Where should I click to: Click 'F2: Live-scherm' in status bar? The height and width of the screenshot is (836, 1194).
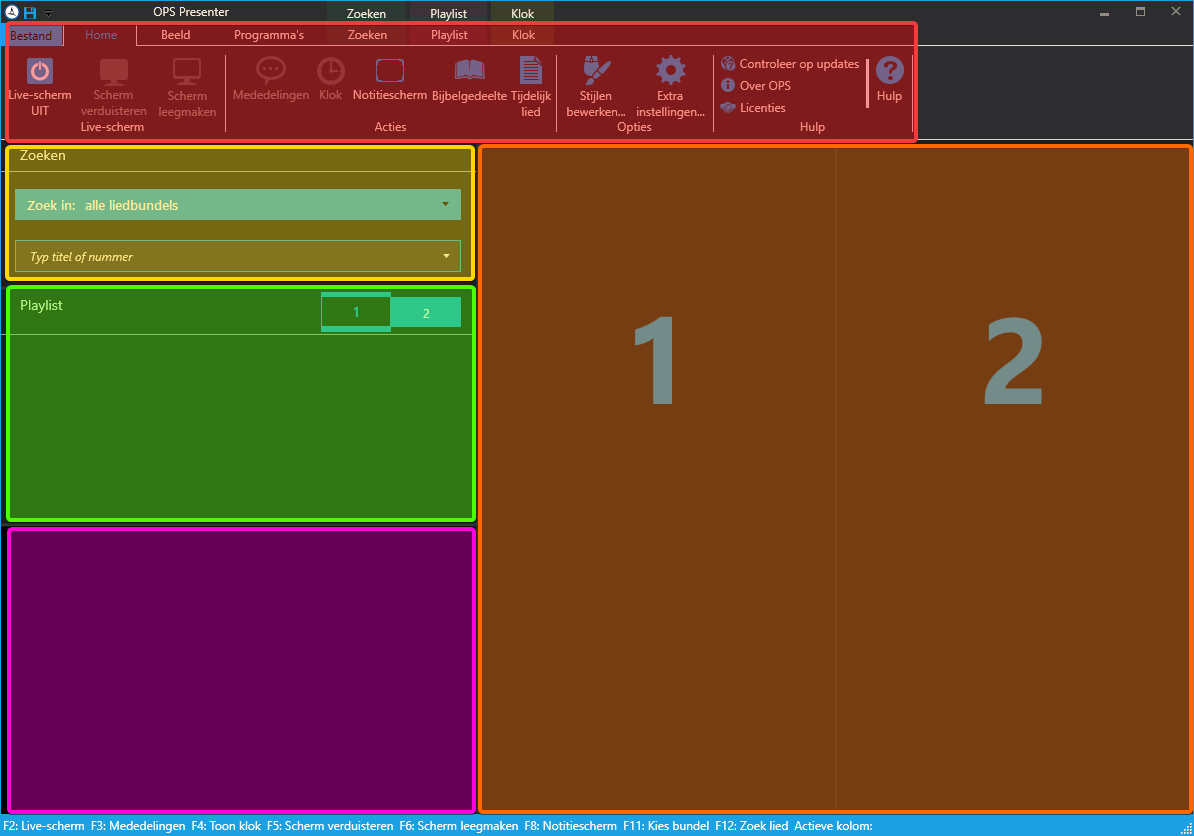coord(43,826)
